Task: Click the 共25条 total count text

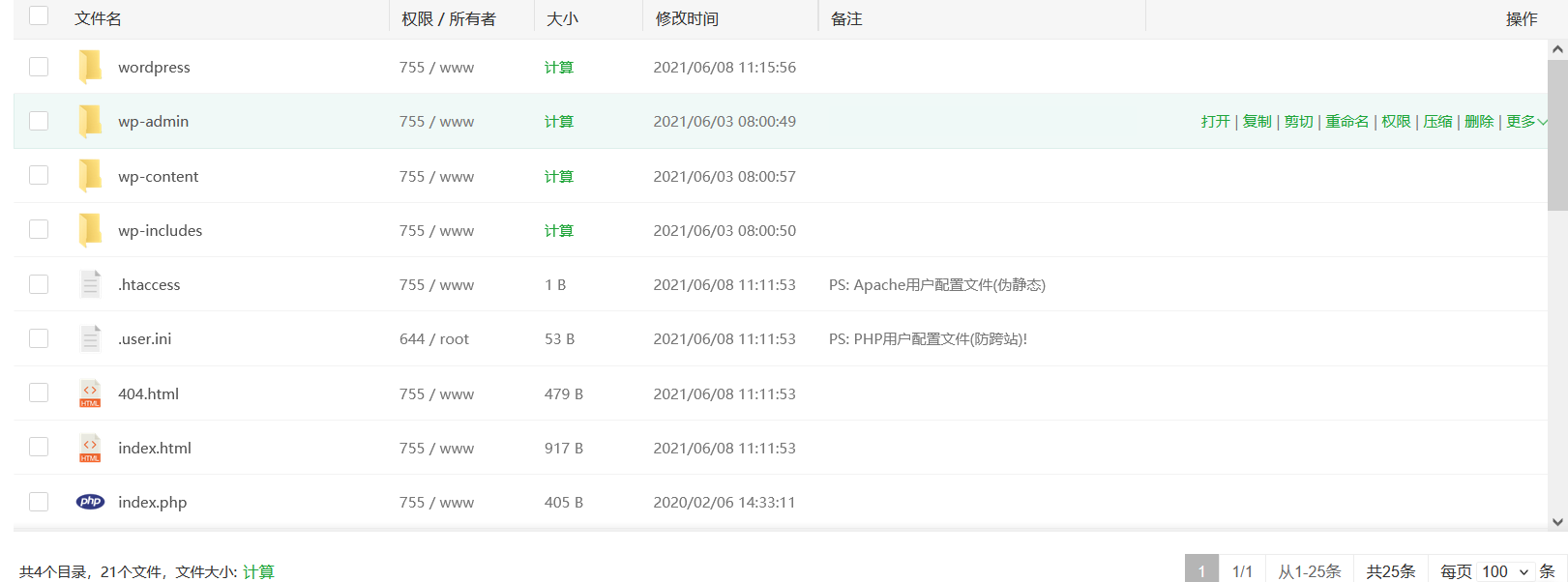Action: (1390, 571)
